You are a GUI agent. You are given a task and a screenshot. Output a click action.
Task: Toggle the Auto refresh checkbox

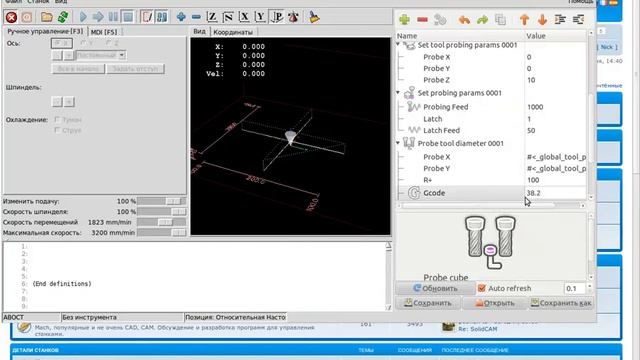[x=482, y=288]
